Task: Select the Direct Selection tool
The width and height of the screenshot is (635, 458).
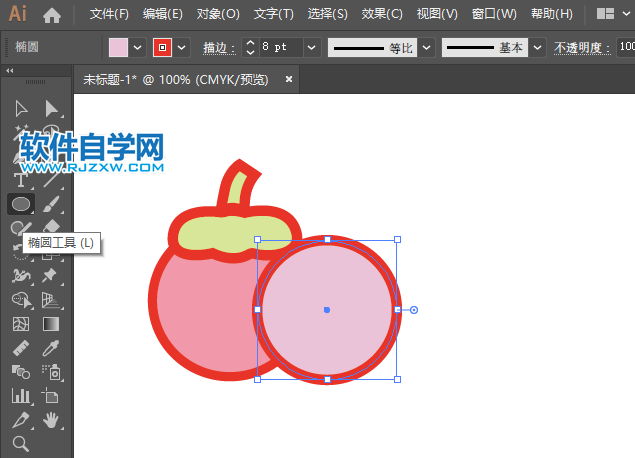Action: coord(51,109)
